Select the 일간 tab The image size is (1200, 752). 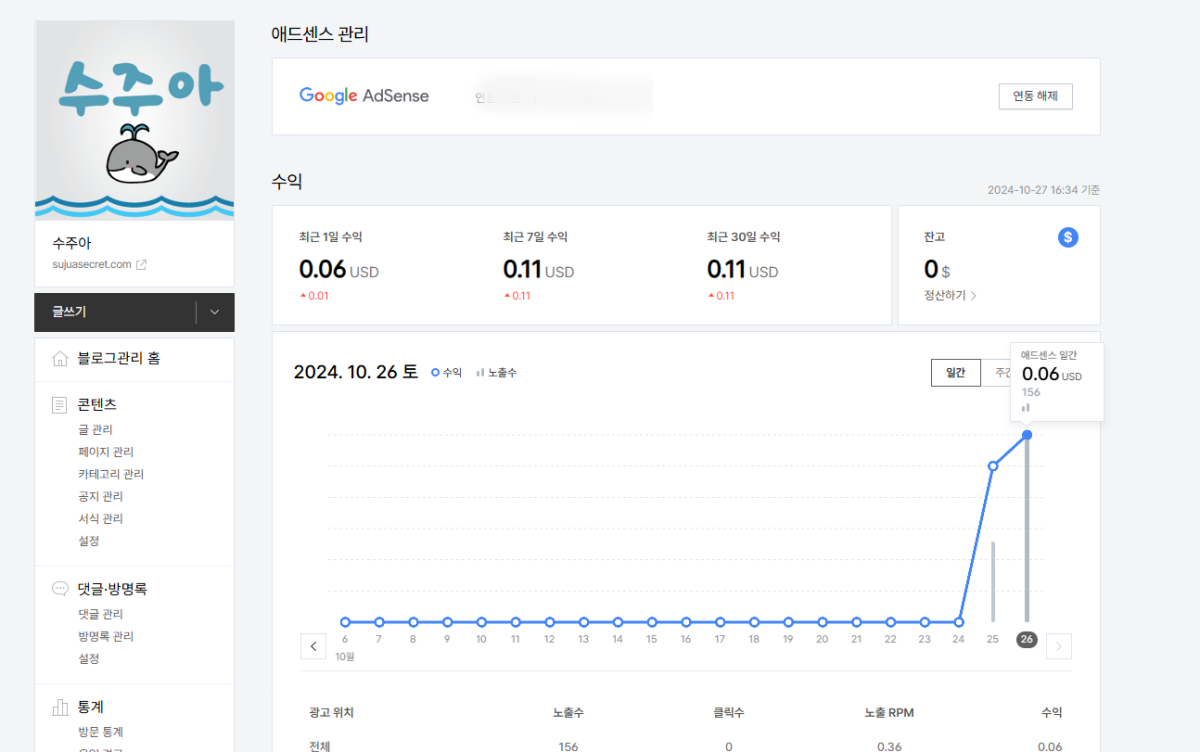point(955,372)
